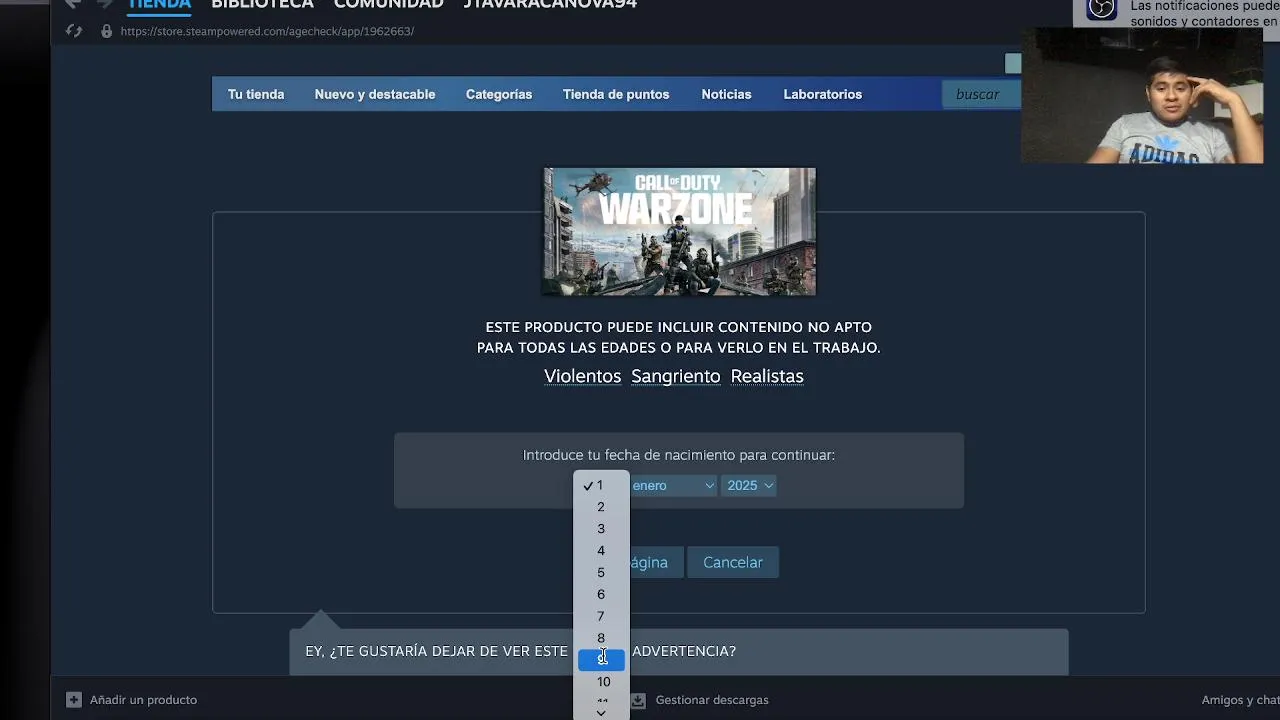Open the Categorías menu
This screenshot has height=720, width=1280.
(x=499, y=94)
